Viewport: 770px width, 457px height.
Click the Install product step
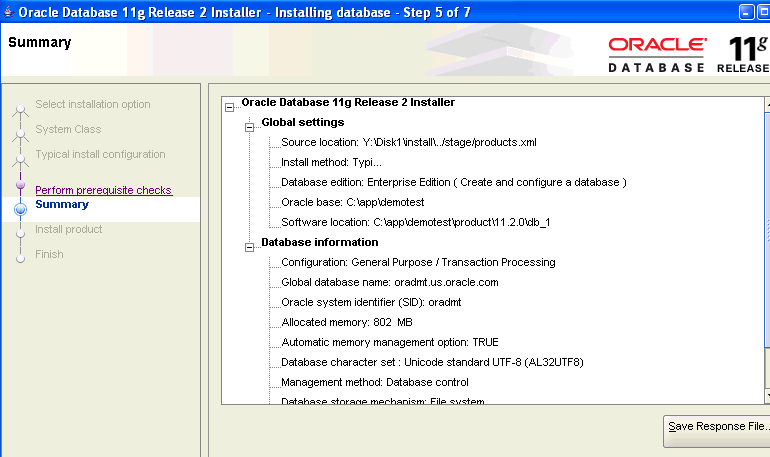click(x=69, y=229)
